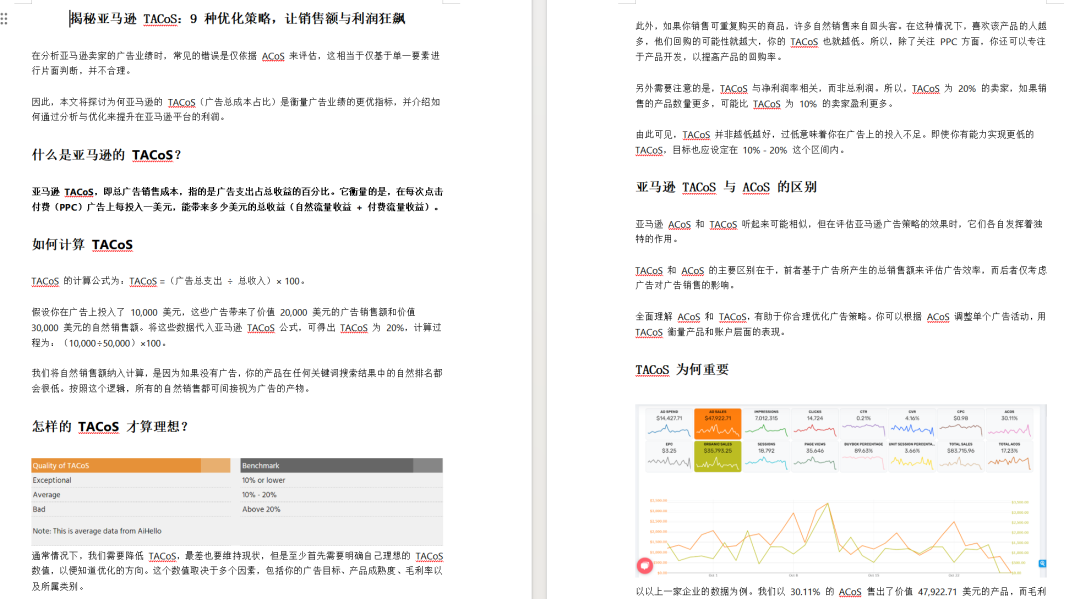1080x599 pixels.
Task: Click the dotted drag handle beside the title
Action: [x=4, y=19]
